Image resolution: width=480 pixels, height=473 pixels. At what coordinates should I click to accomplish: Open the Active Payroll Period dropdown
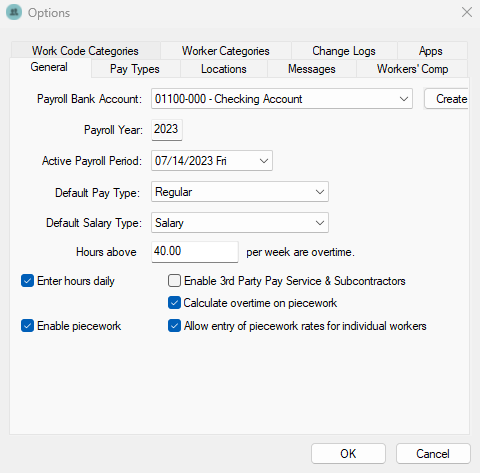point(212,161)
